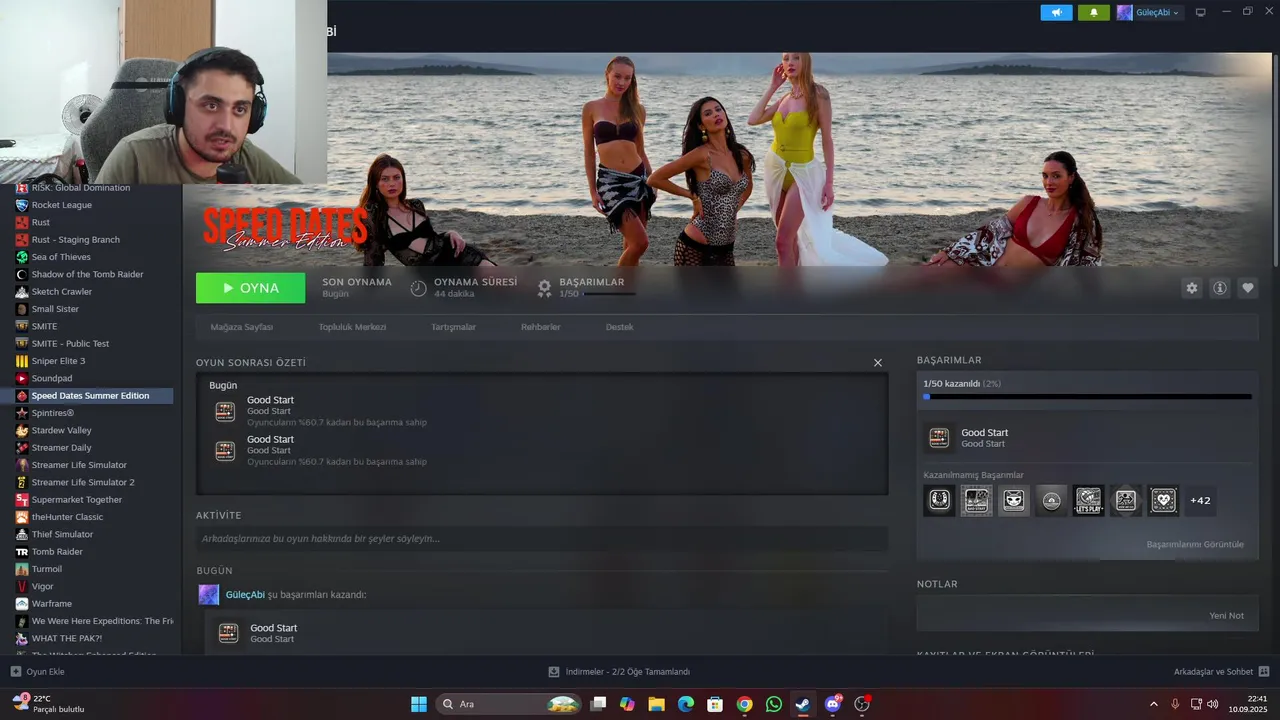1280x720 pixels.
Task: Click the SMITE - Public Test icon
Action: click(22, 343)
